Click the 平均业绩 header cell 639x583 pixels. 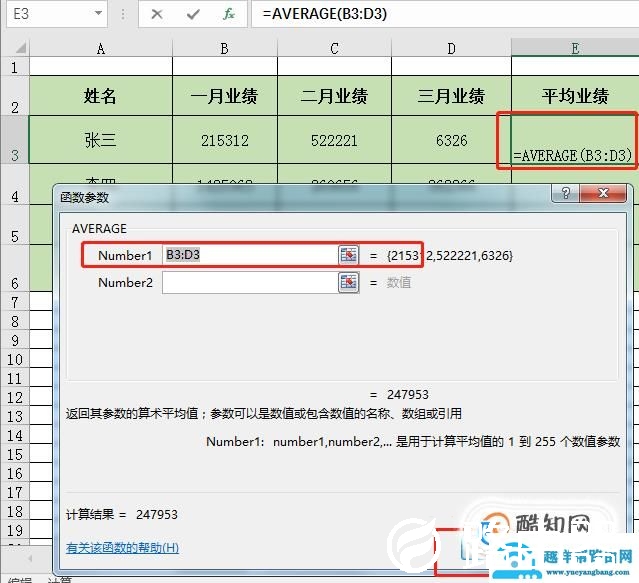coord(575,96)
